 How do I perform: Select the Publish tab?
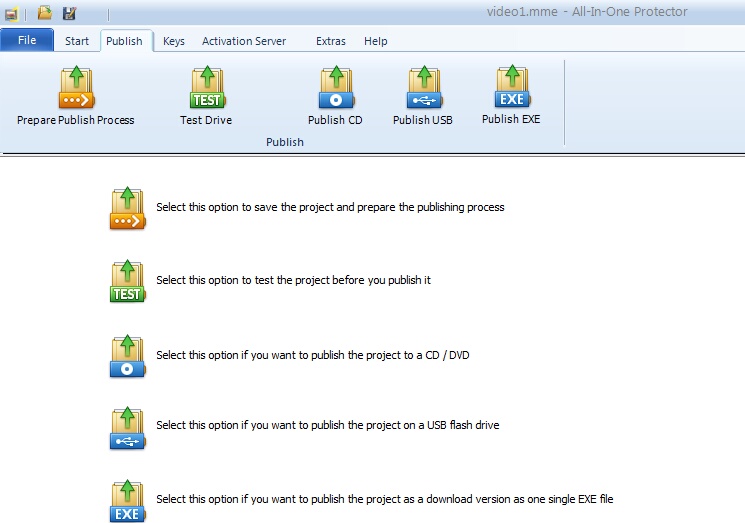[x=124, y=41]
